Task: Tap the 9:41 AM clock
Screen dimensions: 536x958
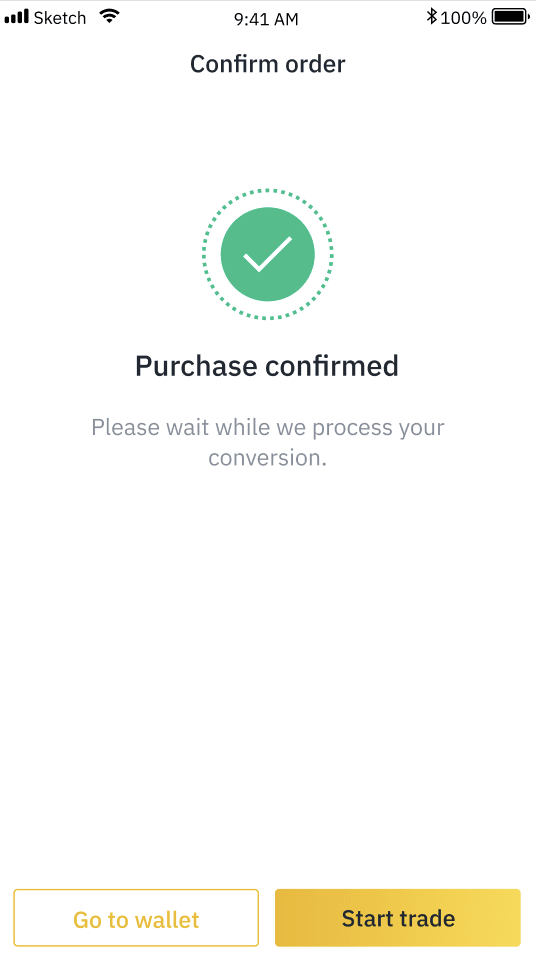Action: (x=266, y=20)
